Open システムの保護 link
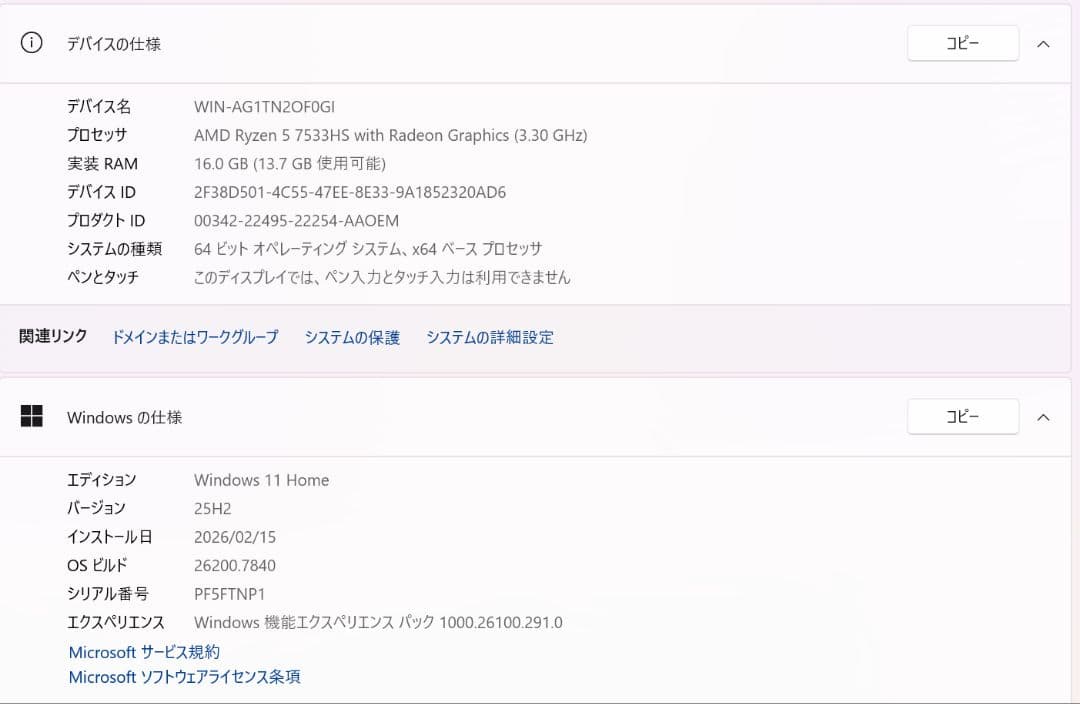This screenshot has height=704, width=1080. pos(352,337)
